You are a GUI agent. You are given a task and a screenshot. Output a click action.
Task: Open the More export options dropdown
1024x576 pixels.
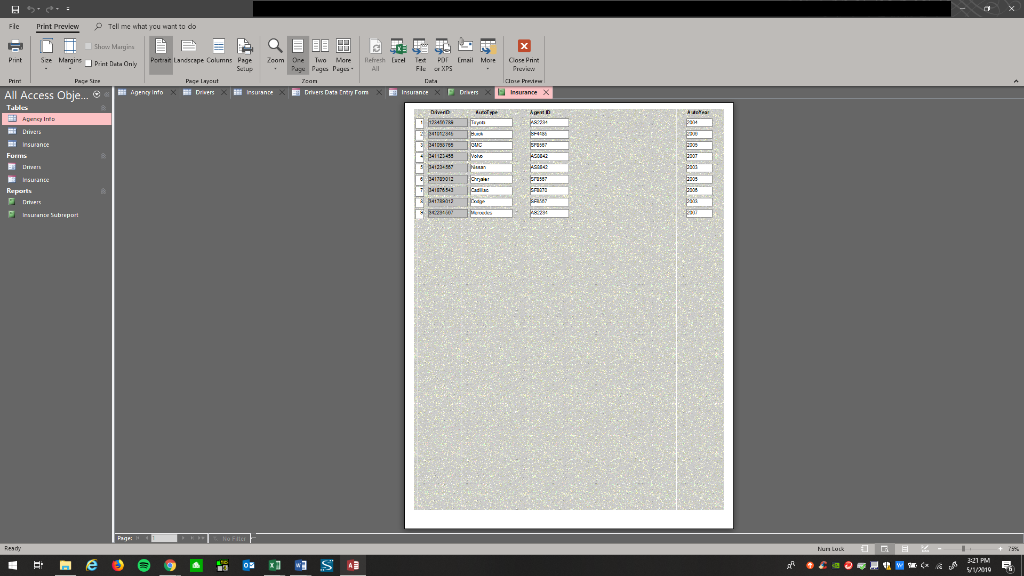(x=488, y=55)
